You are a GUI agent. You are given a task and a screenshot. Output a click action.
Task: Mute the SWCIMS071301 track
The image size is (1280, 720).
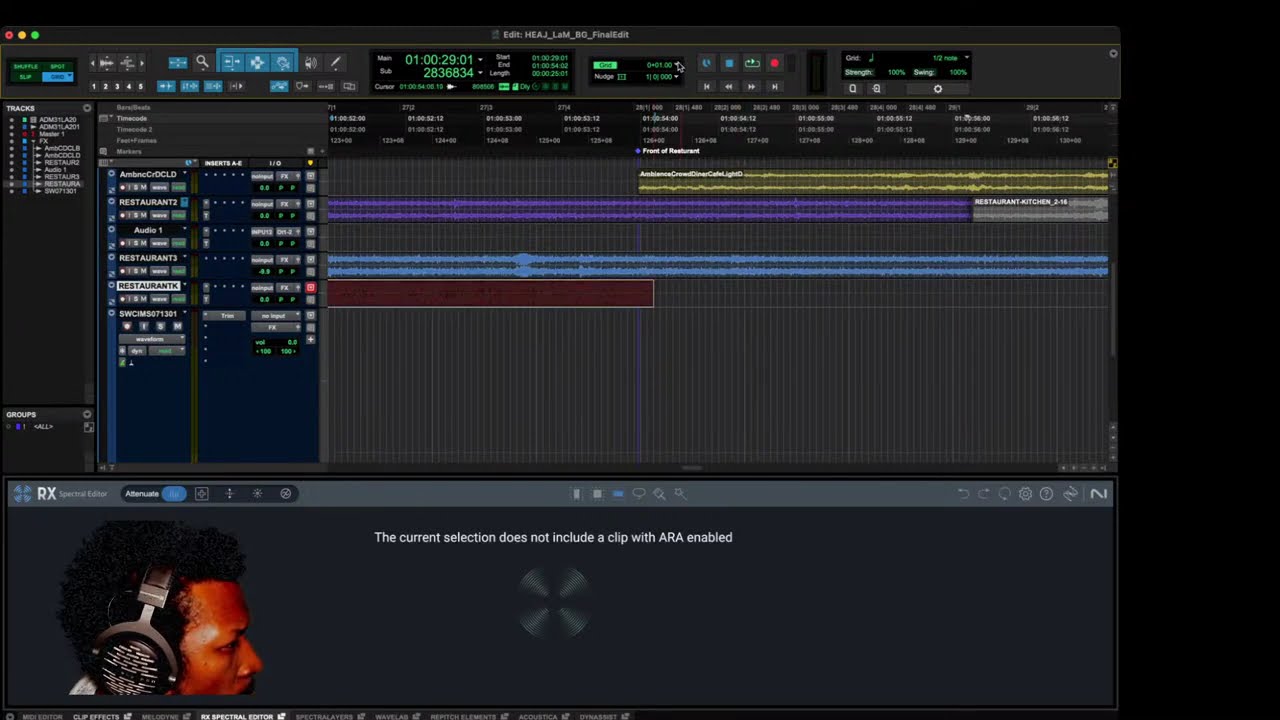pyautogui.click(x=177, y=326)
